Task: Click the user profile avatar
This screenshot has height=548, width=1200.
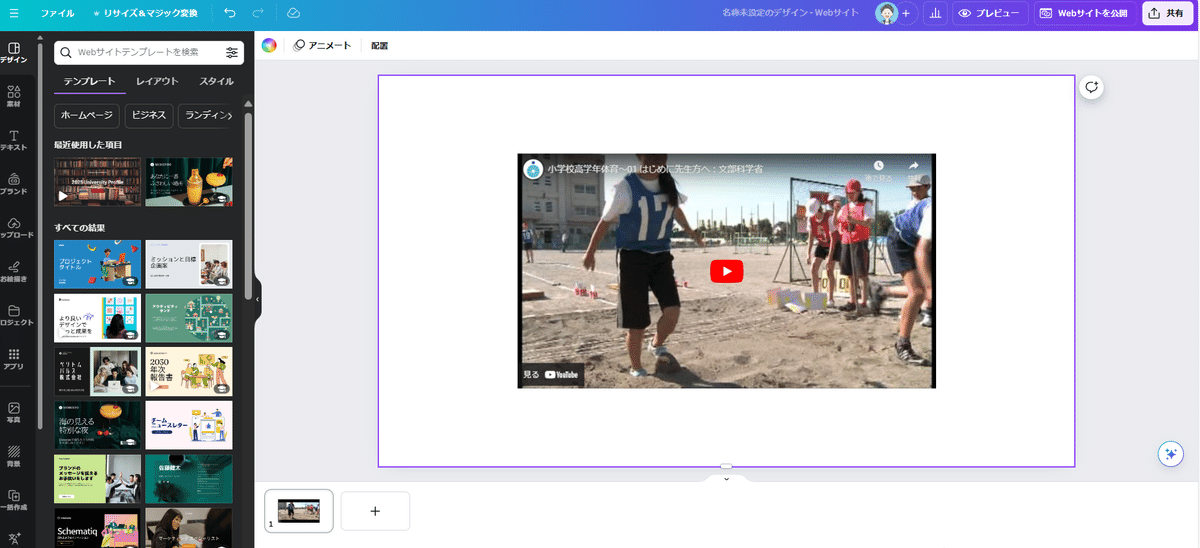Action: [887, 14]
